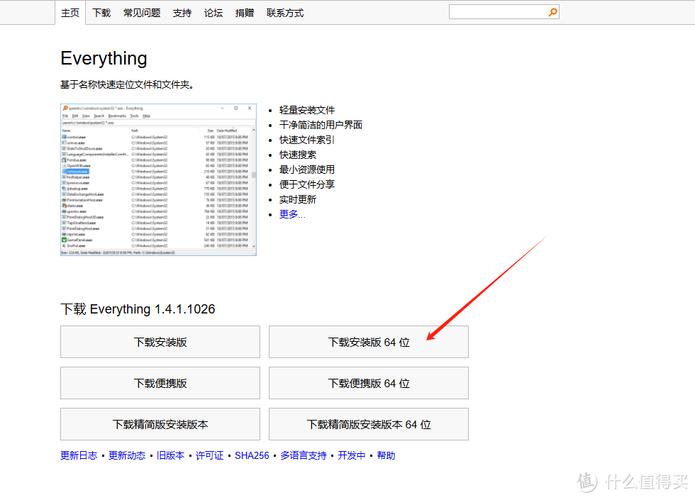Open the 捐赠 donate page
Screen dimensions: 695x500
click(244, 13)
